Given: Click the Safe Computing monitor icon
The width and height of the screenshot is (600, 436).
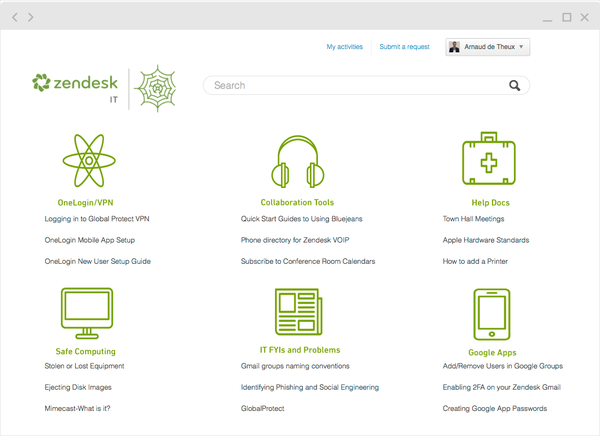Looking at the screenshot, I should coord(87,314).
